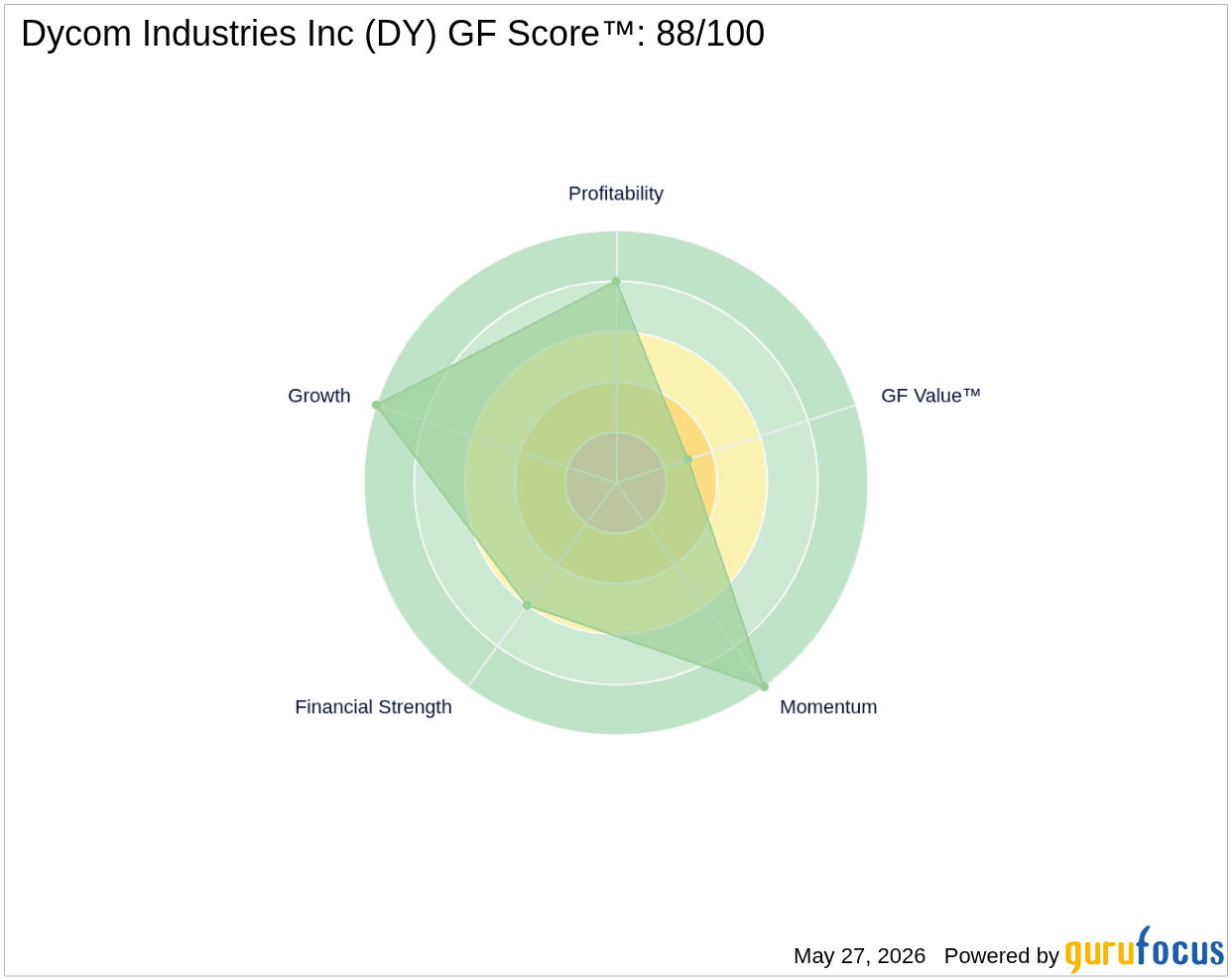Viewport: 1232px width, 980px height.
Task: Click the Profitability axis label
Action: click(615, 193)
